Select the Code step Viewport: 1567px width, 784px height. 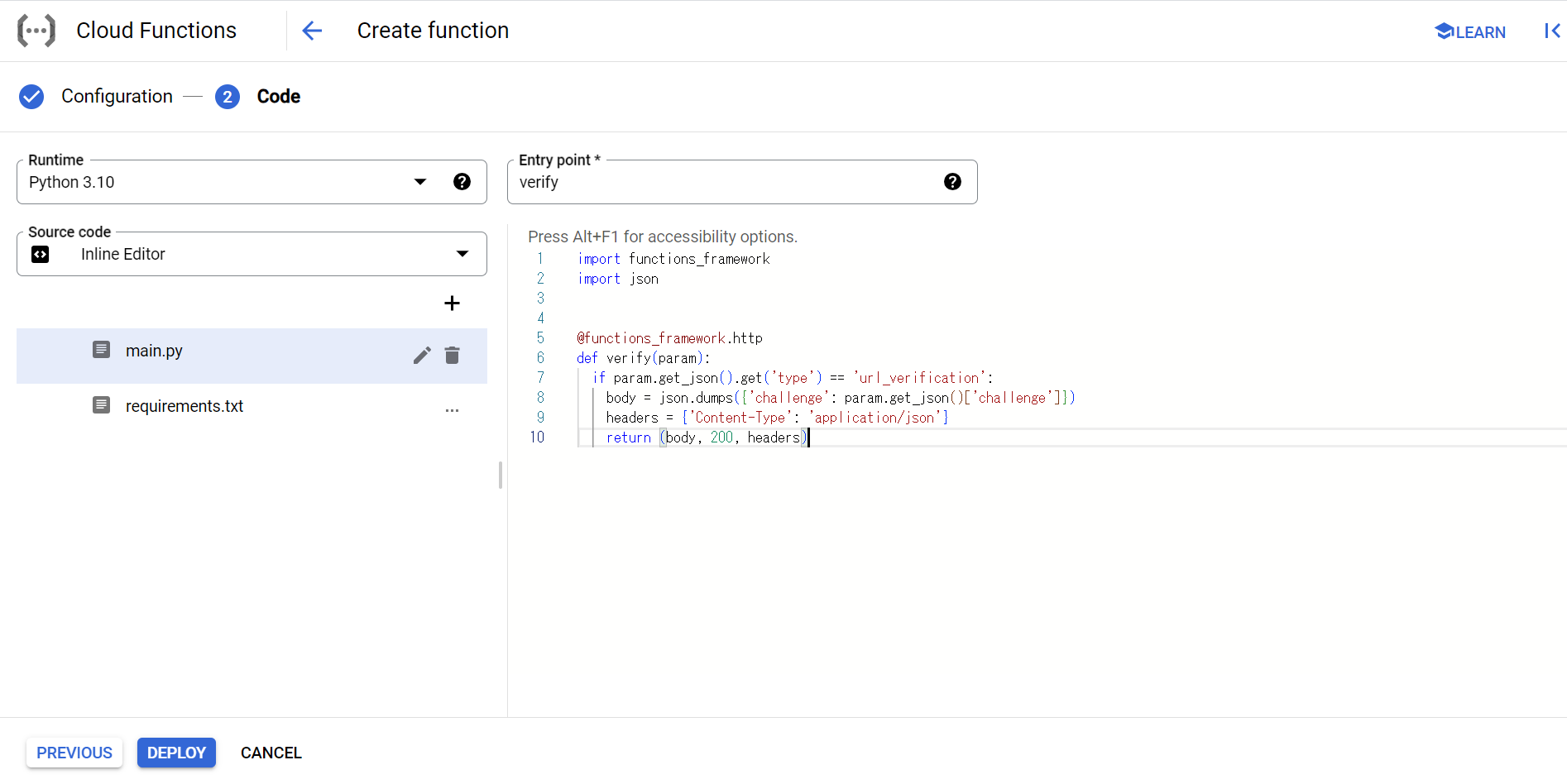pos(278,97)
